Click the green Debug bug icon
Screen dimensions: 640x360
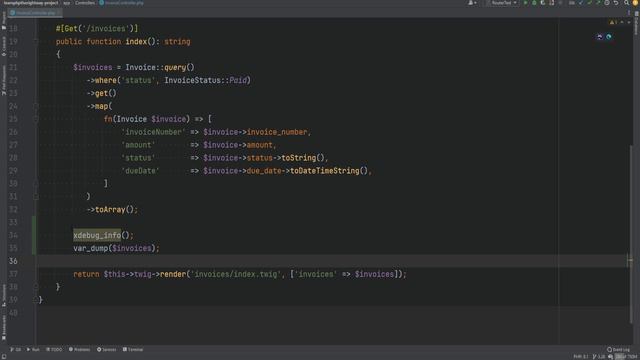[x=534, y=3]
